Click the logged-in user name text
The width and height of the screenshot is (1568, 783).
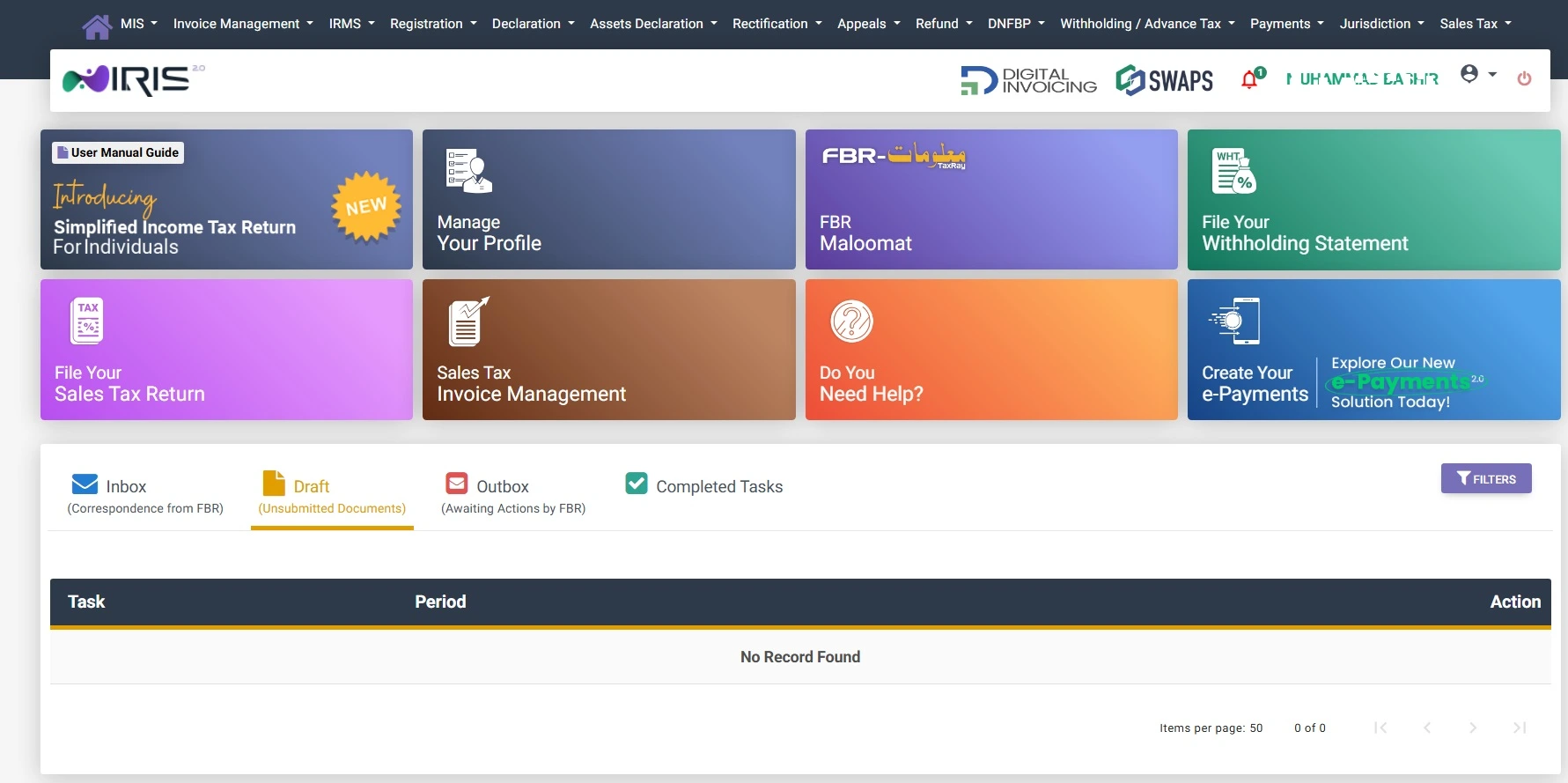(1362, 79)
